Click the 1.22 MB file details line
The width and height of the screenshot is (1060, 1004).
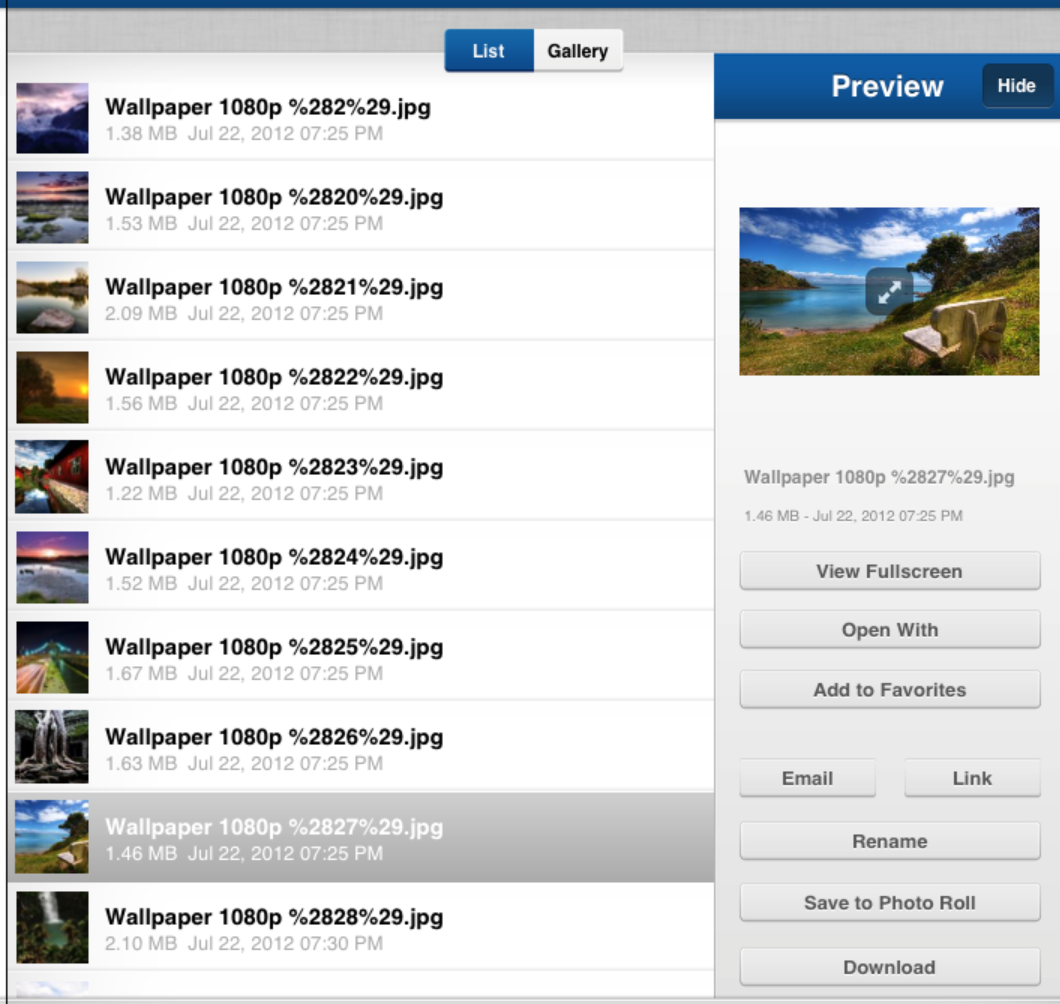pos(244,494)
